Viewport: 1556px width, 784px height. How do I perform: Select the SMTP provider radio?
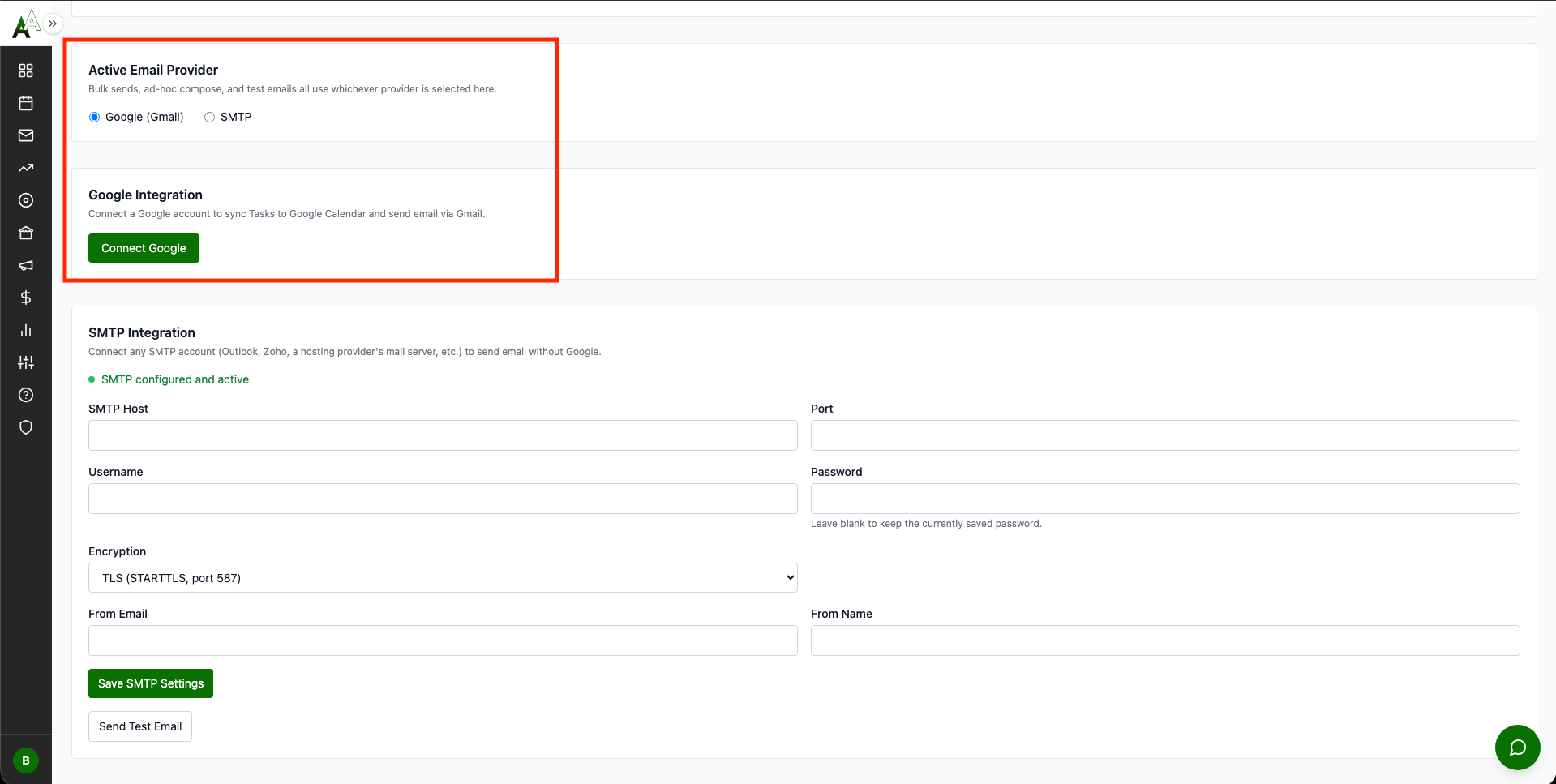point(209,117)
